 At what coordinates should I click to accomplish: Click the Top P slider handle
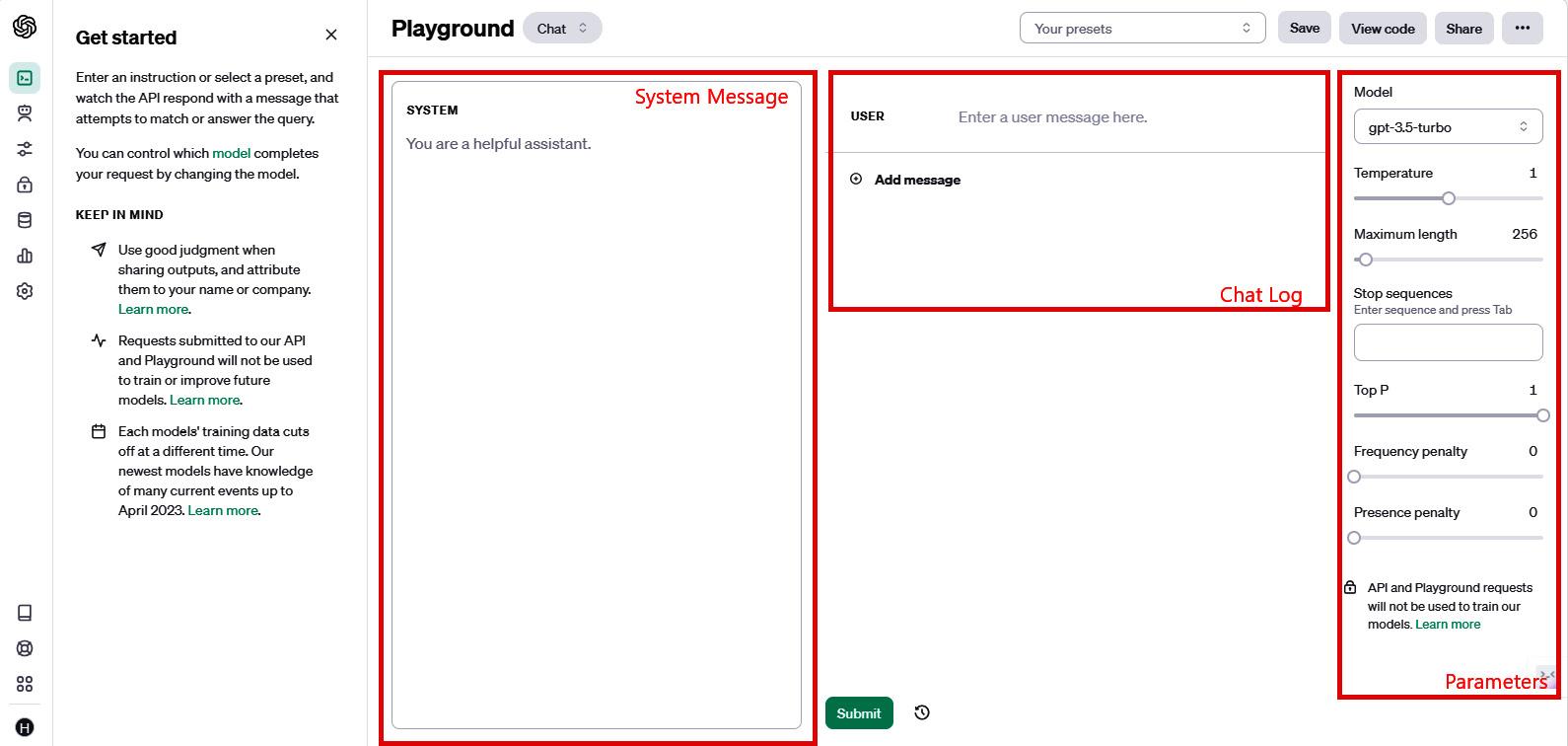(x=1543, y=415)
